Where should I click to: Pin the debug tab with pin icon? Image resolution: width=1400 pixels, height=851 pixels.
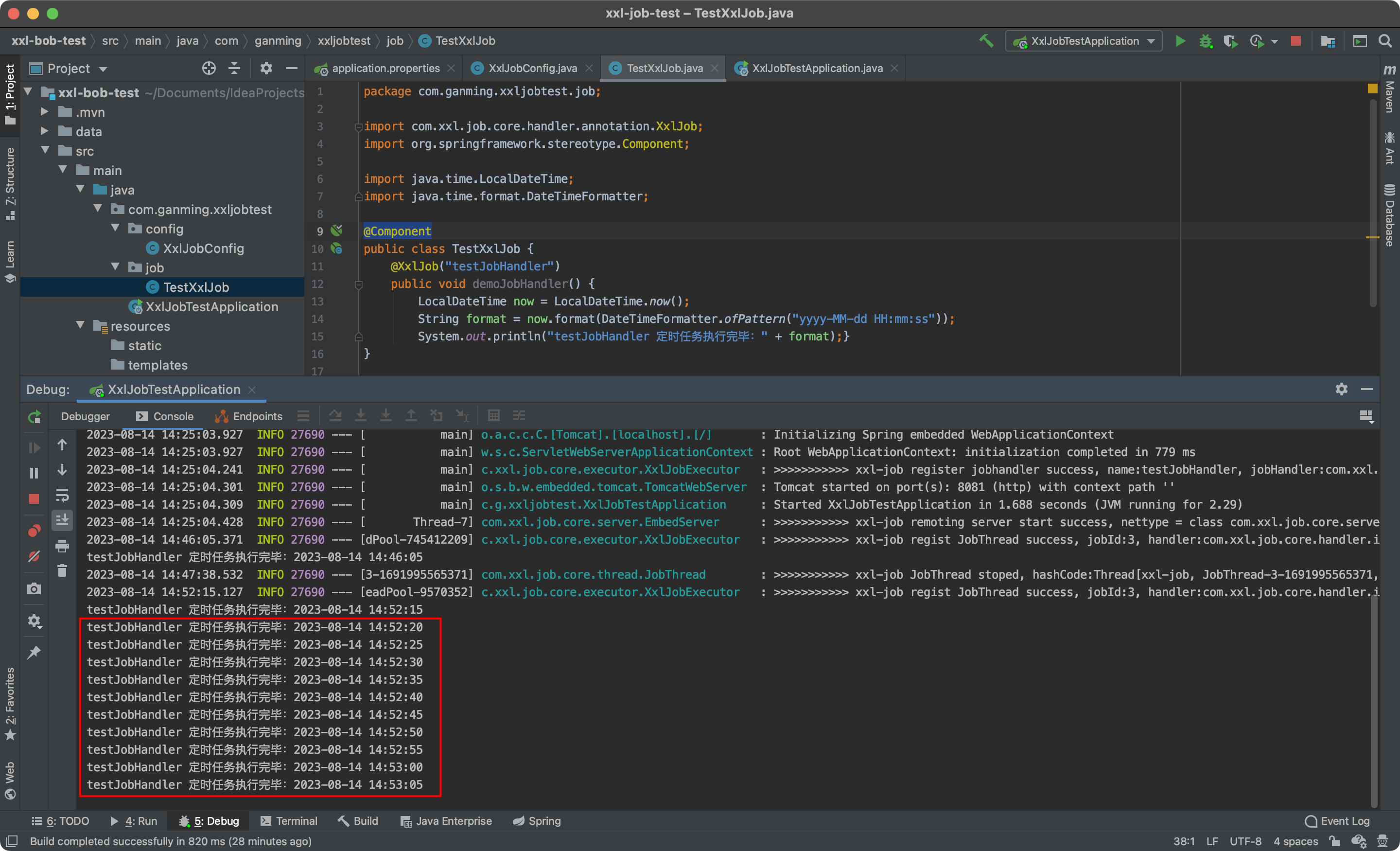[34, 652]
